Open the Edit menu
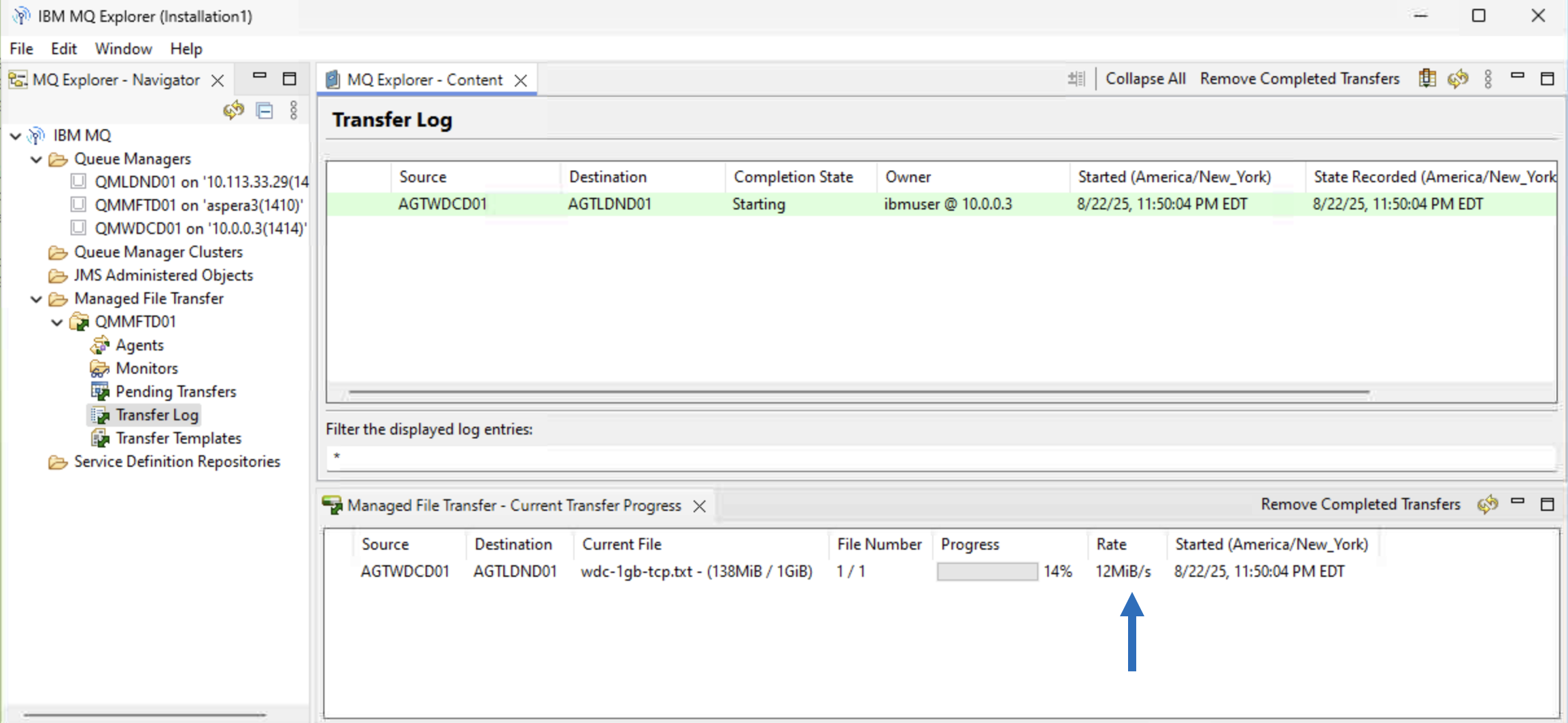This screenshot has width=1568, height=723. pos(64,49)
